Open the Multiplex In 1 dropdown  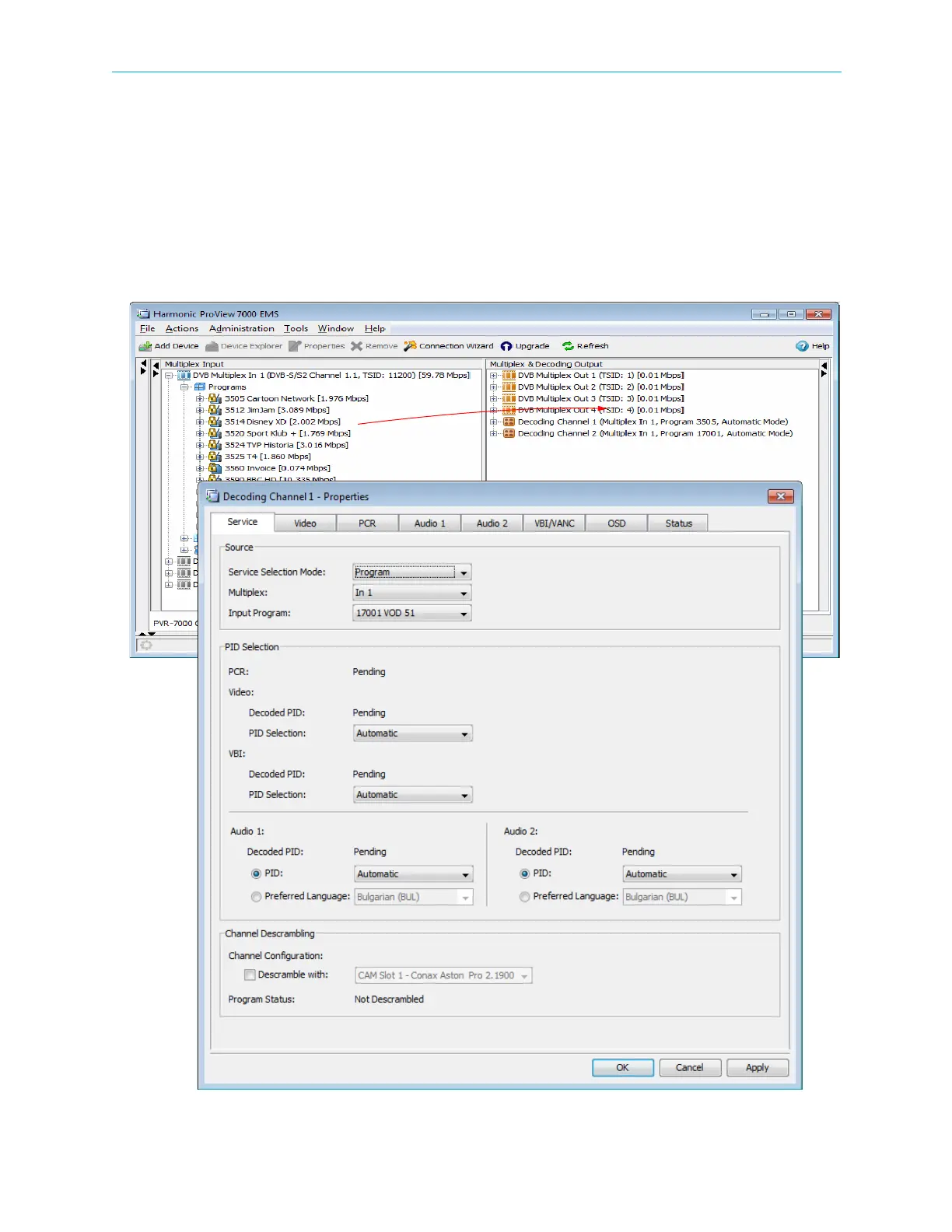tap(412, 593)
